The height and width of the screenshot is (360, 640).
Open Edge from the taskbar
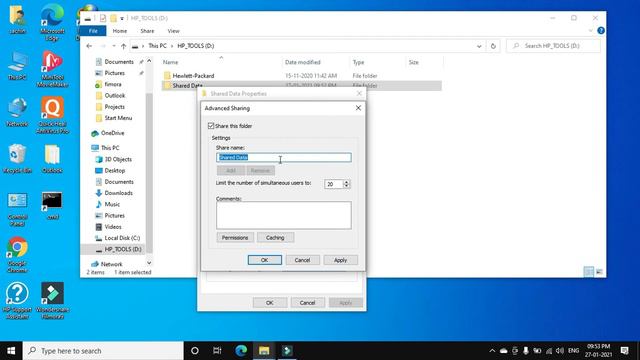[241, 351]
